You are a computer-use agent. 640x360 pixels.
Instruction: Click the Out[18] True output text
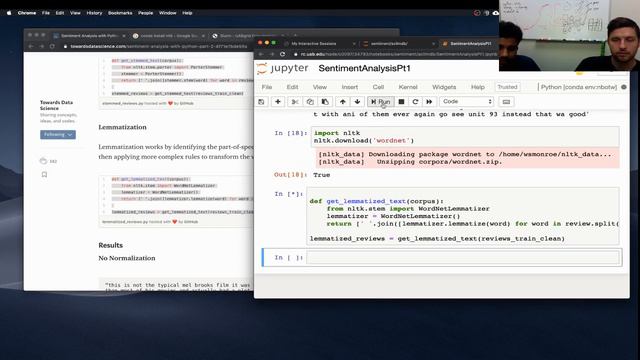point(322,175)
